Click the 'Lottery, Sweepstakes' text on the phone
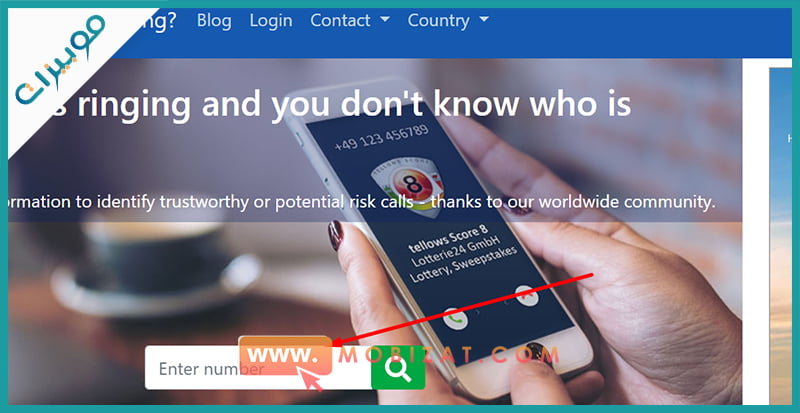800x413 pixels. pos(464,264)
